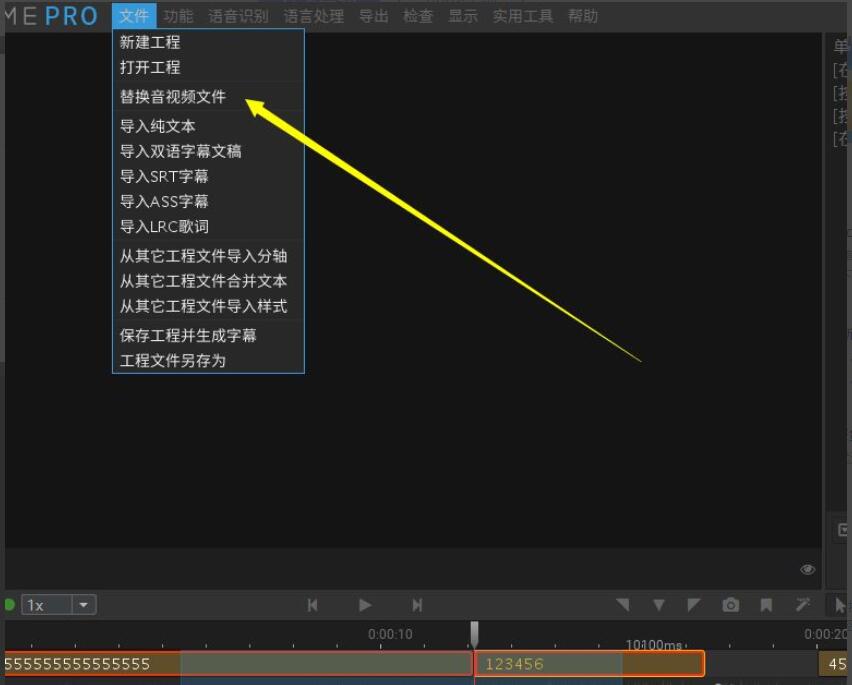Click the bookmark flag icon

[766, 605]
